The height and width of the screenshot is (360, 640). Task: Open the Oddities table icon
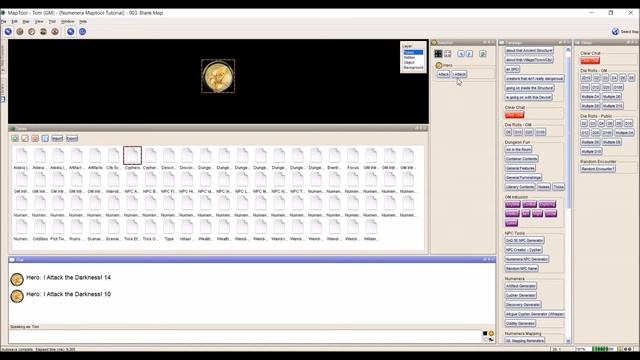(x=40, y=227)
